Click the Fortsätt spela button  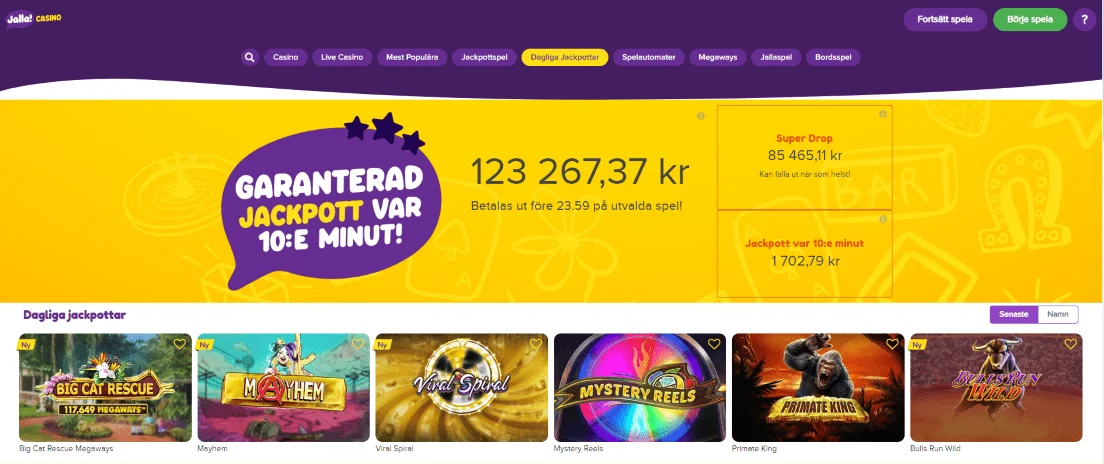[945, 20]
